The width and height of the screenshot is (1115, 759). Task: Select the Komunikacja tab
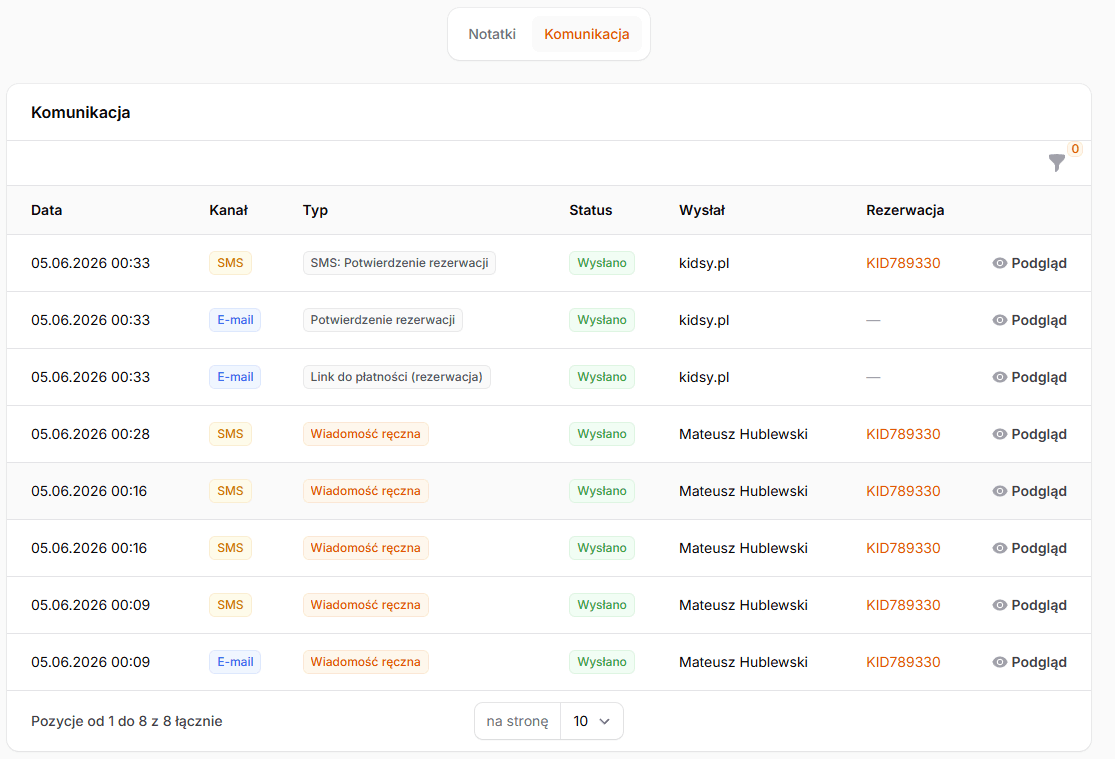tap(587, 34)
